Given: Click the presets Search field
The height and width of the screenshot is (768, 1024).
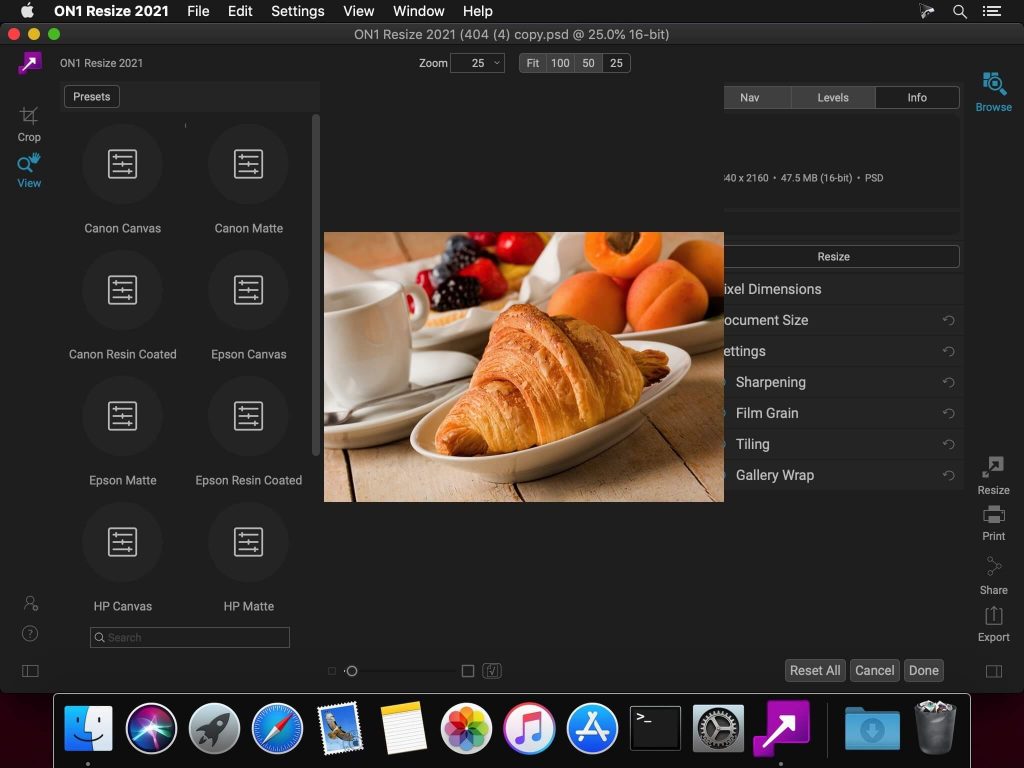Looking at the screenshot, I should 189,637.
